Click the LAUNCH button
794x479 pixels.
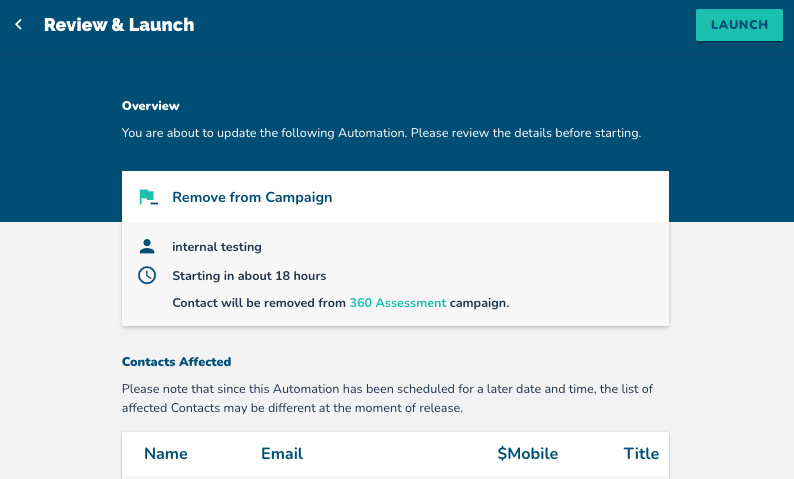739,25
